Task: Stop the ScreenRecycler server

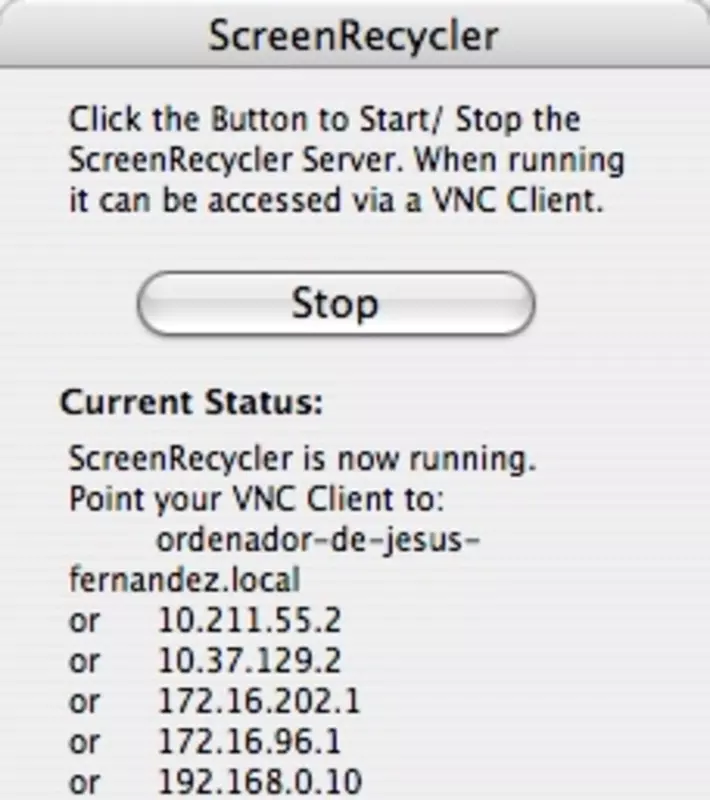Action: click(x=336, y=304)
